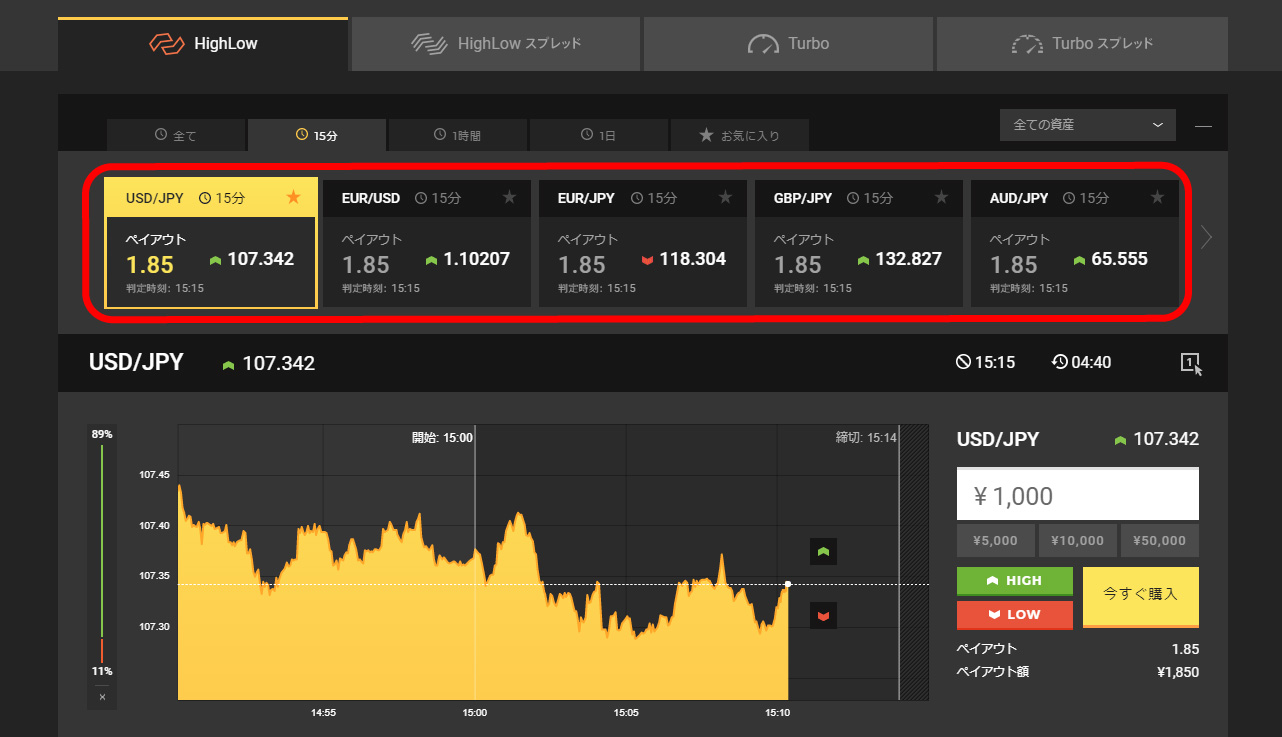Show the next asset cards with the right chevron

coord(1207,237)
